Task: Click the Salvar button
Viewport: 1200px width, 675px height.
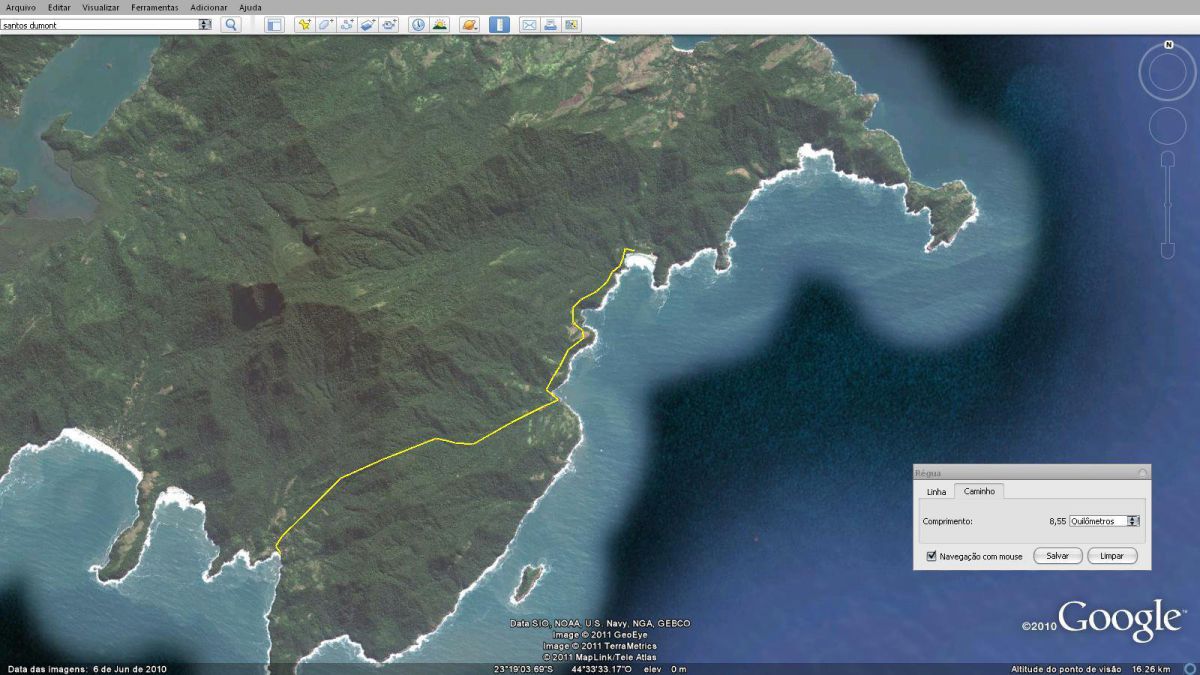Action: pyautogui.click(x=1057, y=556)
